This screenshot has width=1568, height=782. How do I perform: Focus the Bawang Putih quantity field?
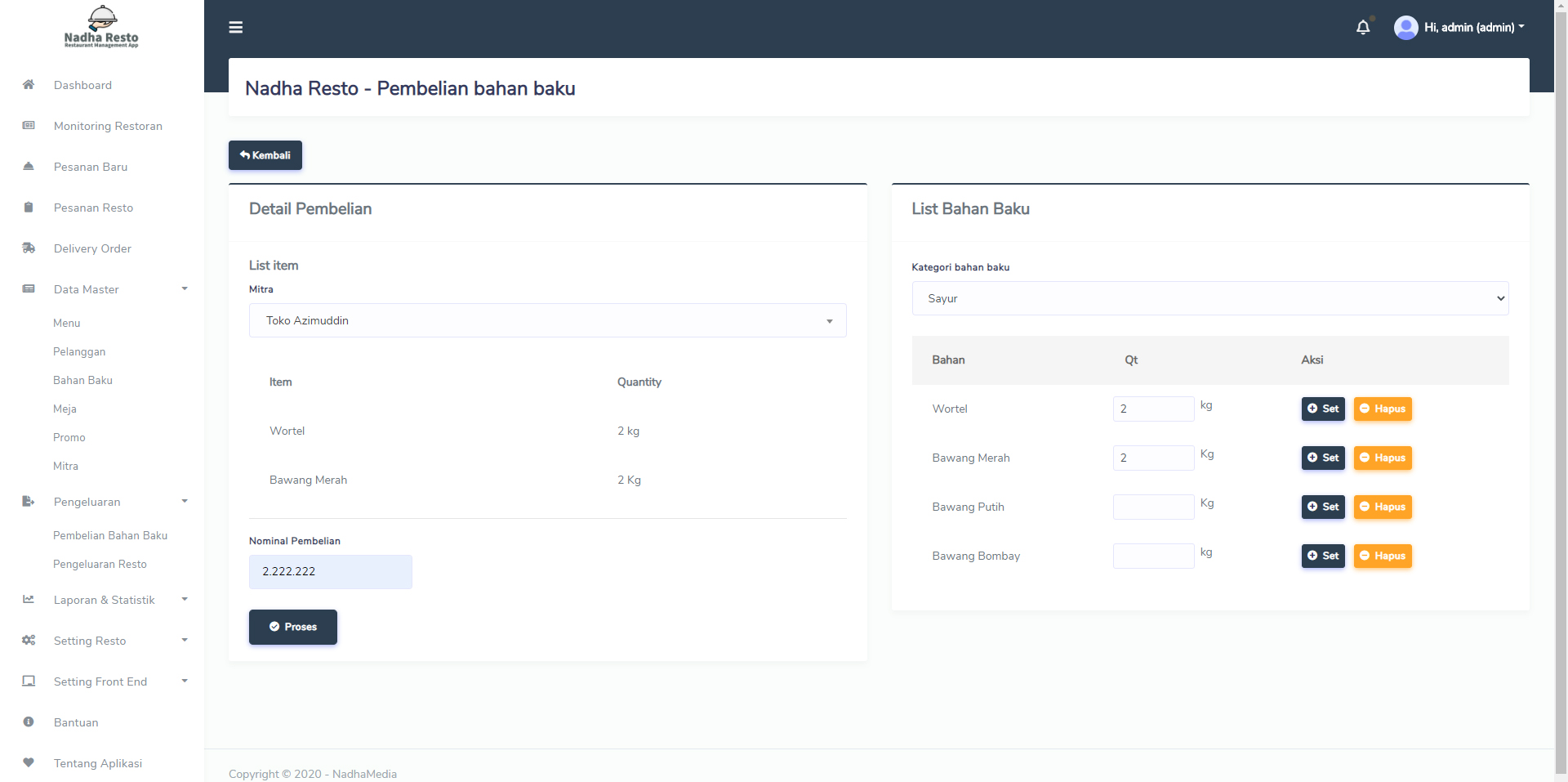1153,507
